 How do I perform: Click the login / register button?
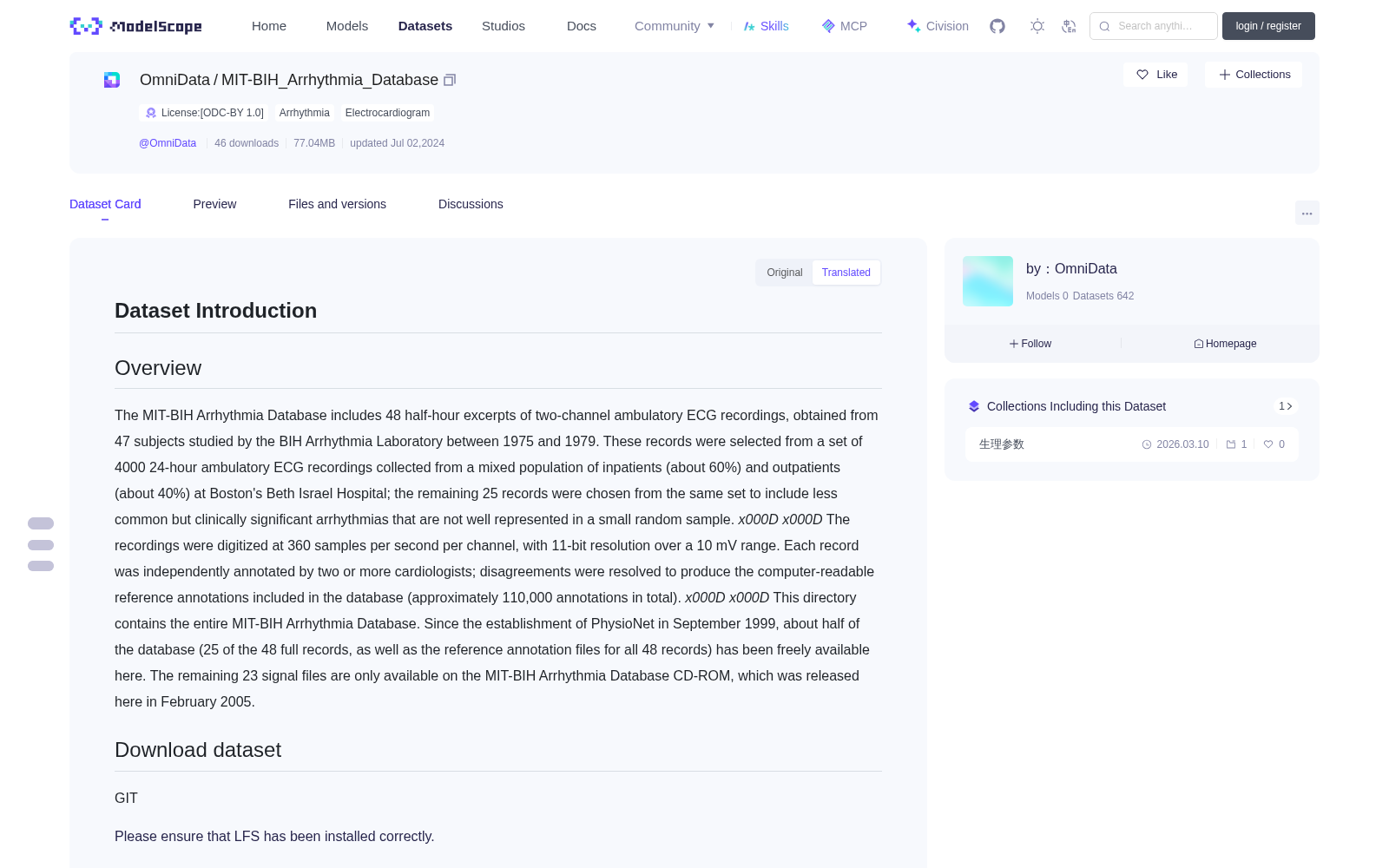tap(1268, 26)
